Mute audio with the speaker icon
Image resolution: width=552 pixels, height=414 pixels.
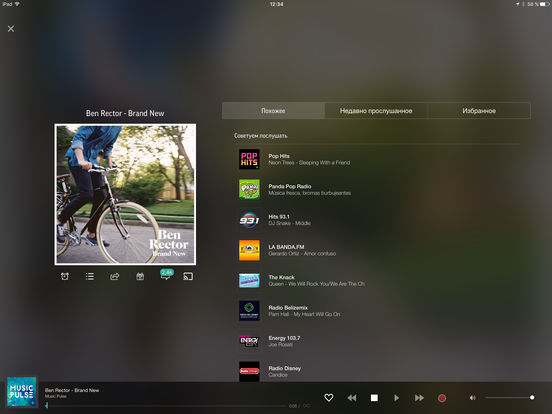(x=472, y=398)
